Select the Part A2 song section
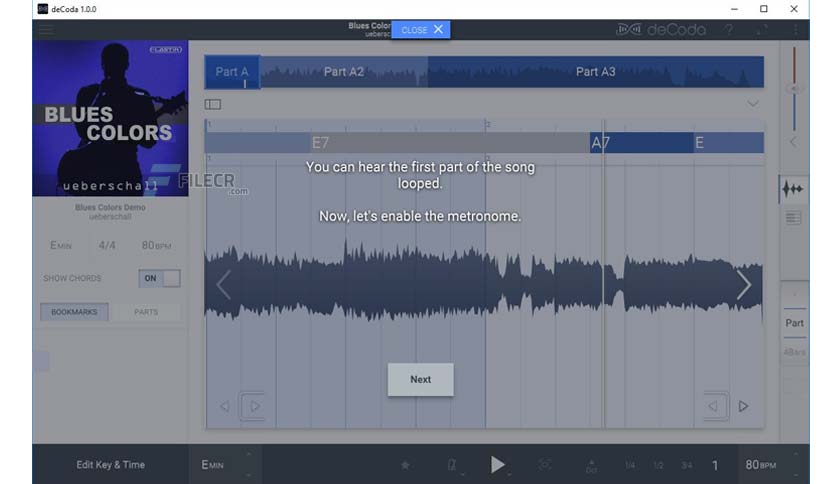 [x=344, y=72]
